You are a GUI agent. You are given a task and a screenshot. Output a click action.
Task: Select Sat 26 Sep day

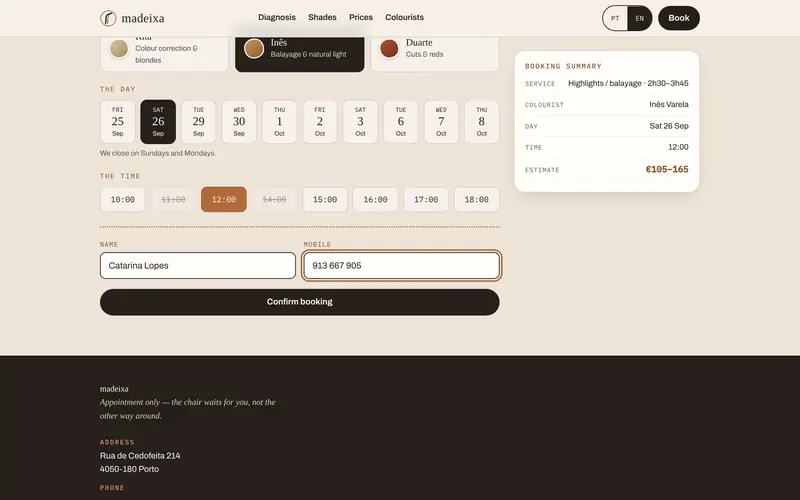tap(158, 121)
